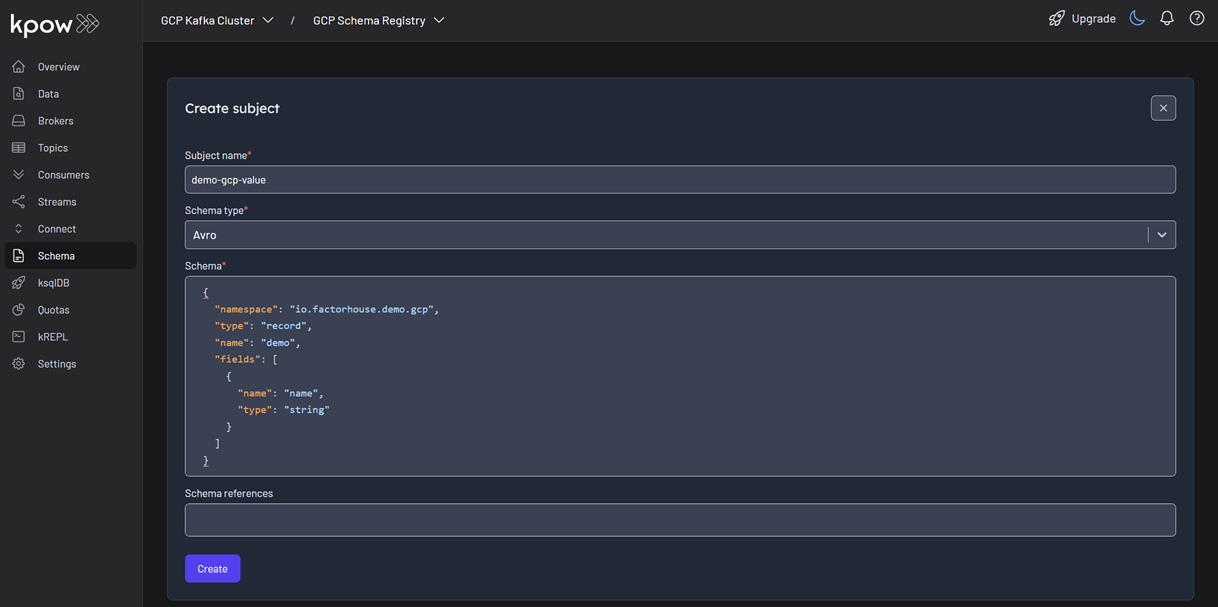This screenshot has width=1218, height=607.
Task: Click the help question mark icon
Action: point(1196,18)
